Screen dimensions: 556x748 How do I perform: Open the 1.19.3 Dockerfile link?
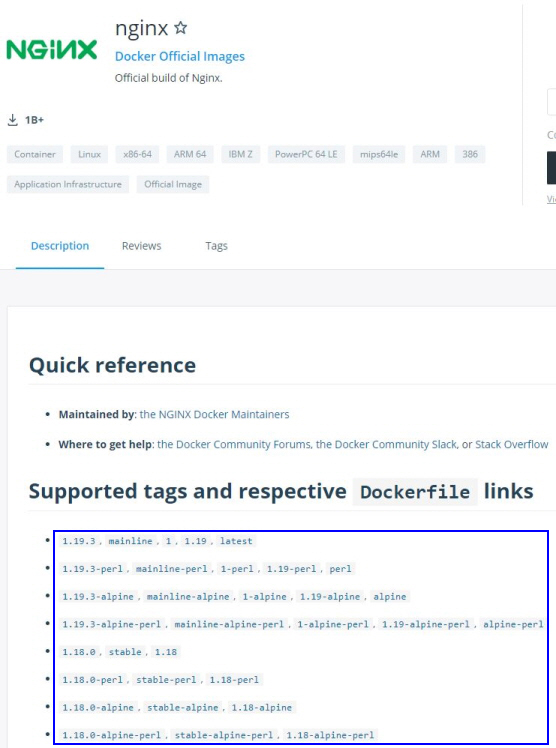pos(79,541)
